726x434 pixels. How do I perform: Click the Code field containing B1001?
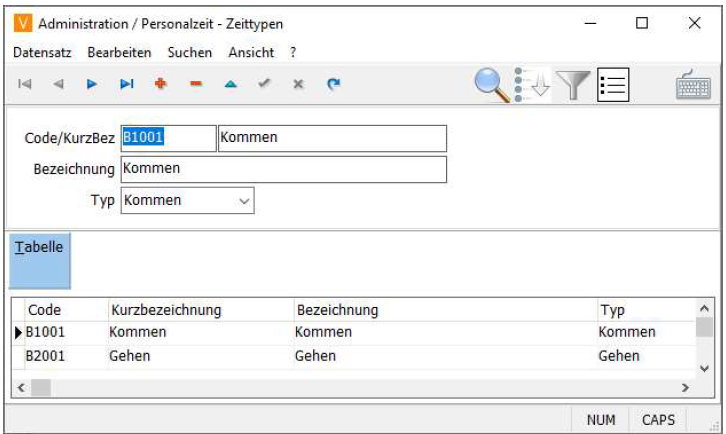point(169,138)
